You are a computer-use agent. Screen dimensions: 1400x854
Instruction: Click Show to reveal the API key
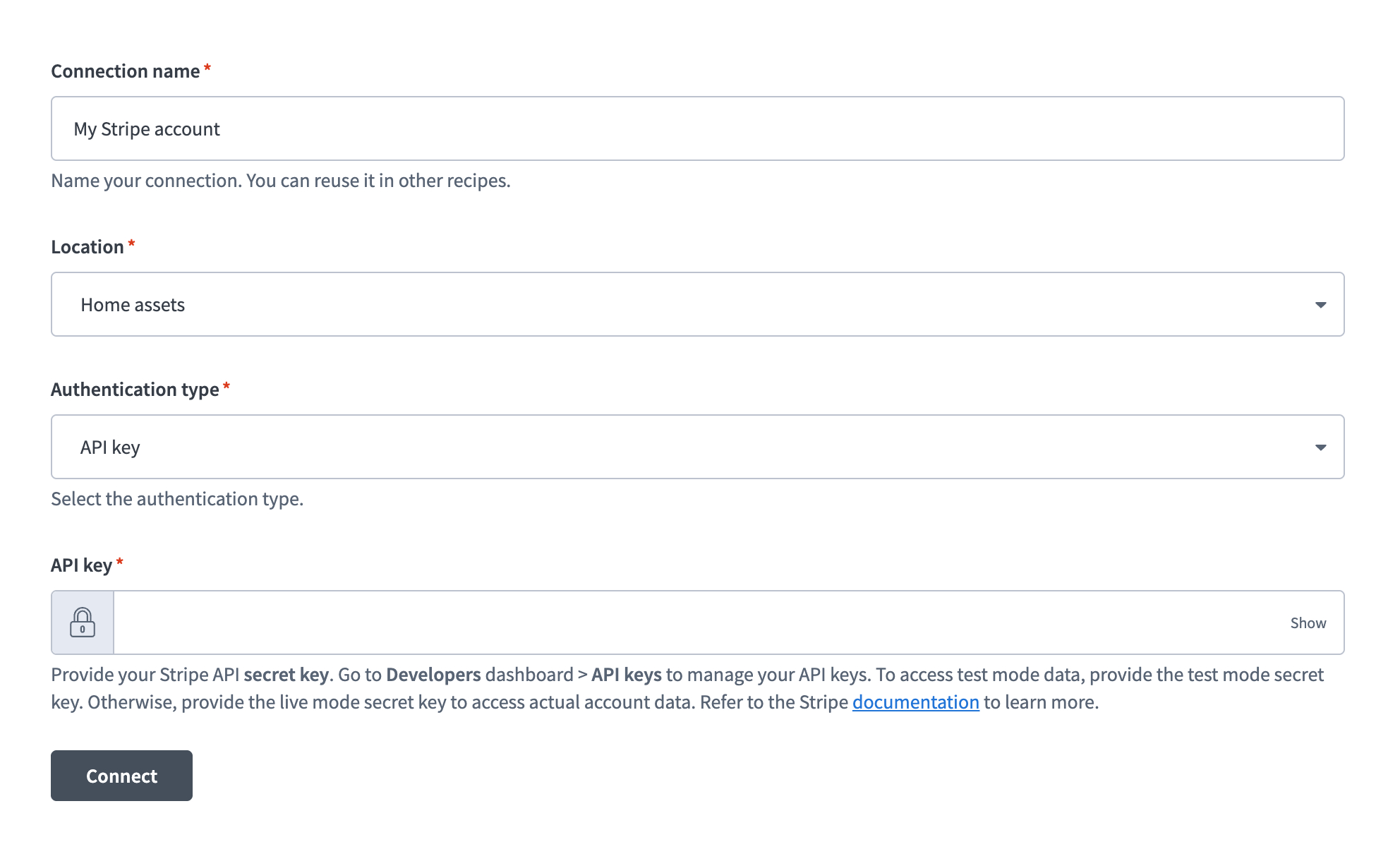[x=1308, y=623]
